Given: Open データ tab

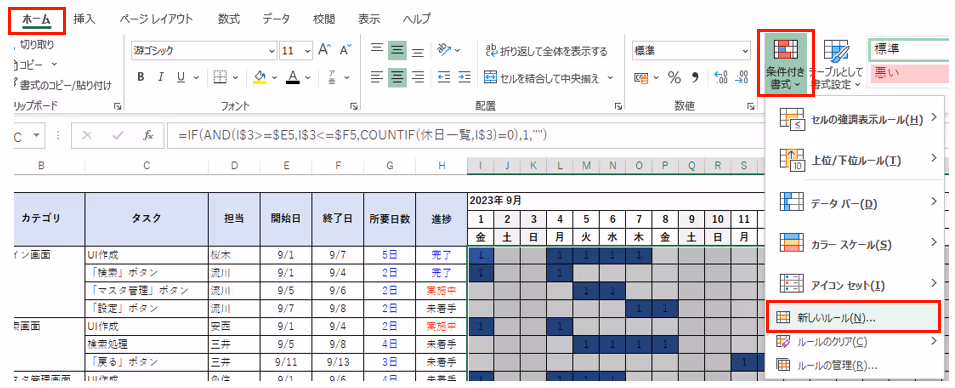Looking at the screenshot, I should pyautogui.click(x=276, y=19).
